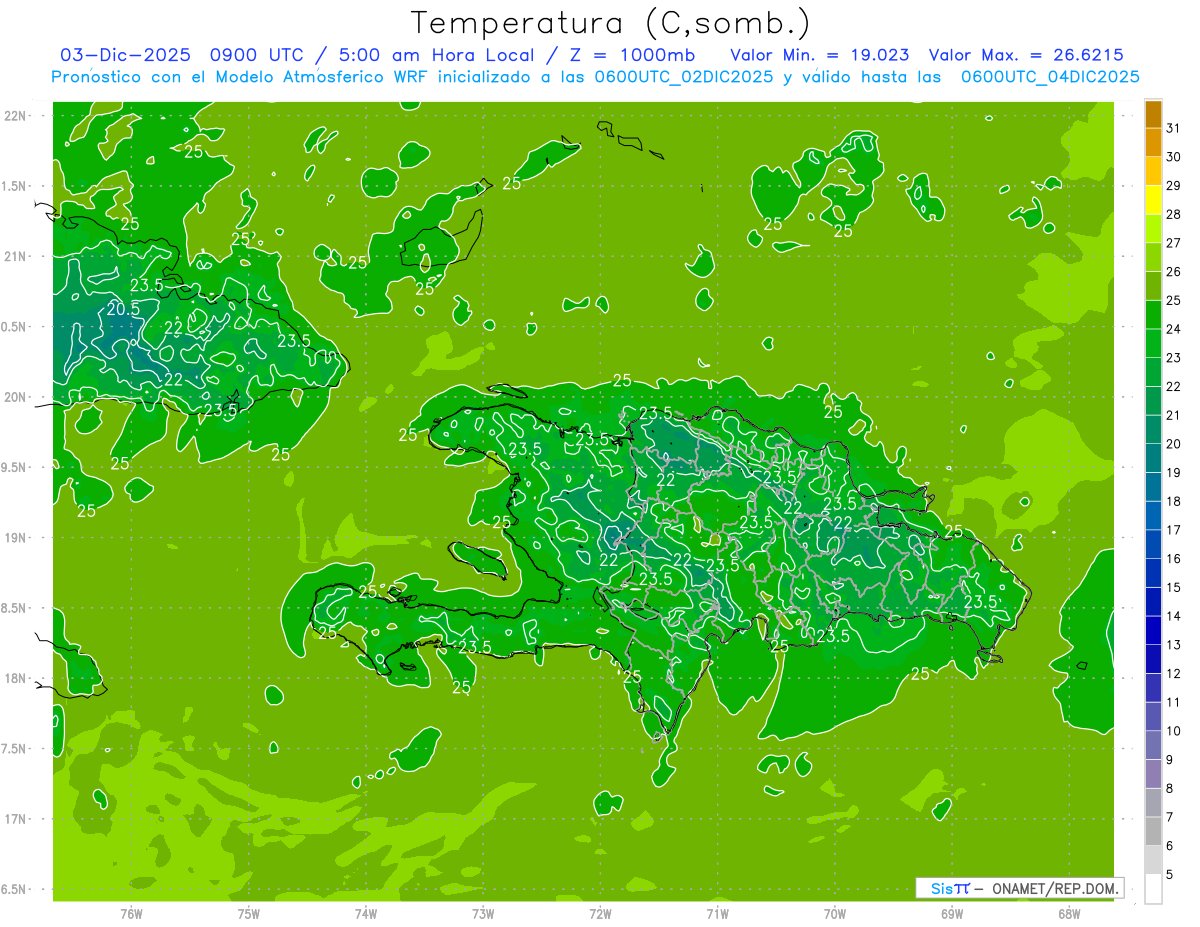Click the "74W" longitude label
Viewport: 1200px width, 927px height.
point(366,914)
